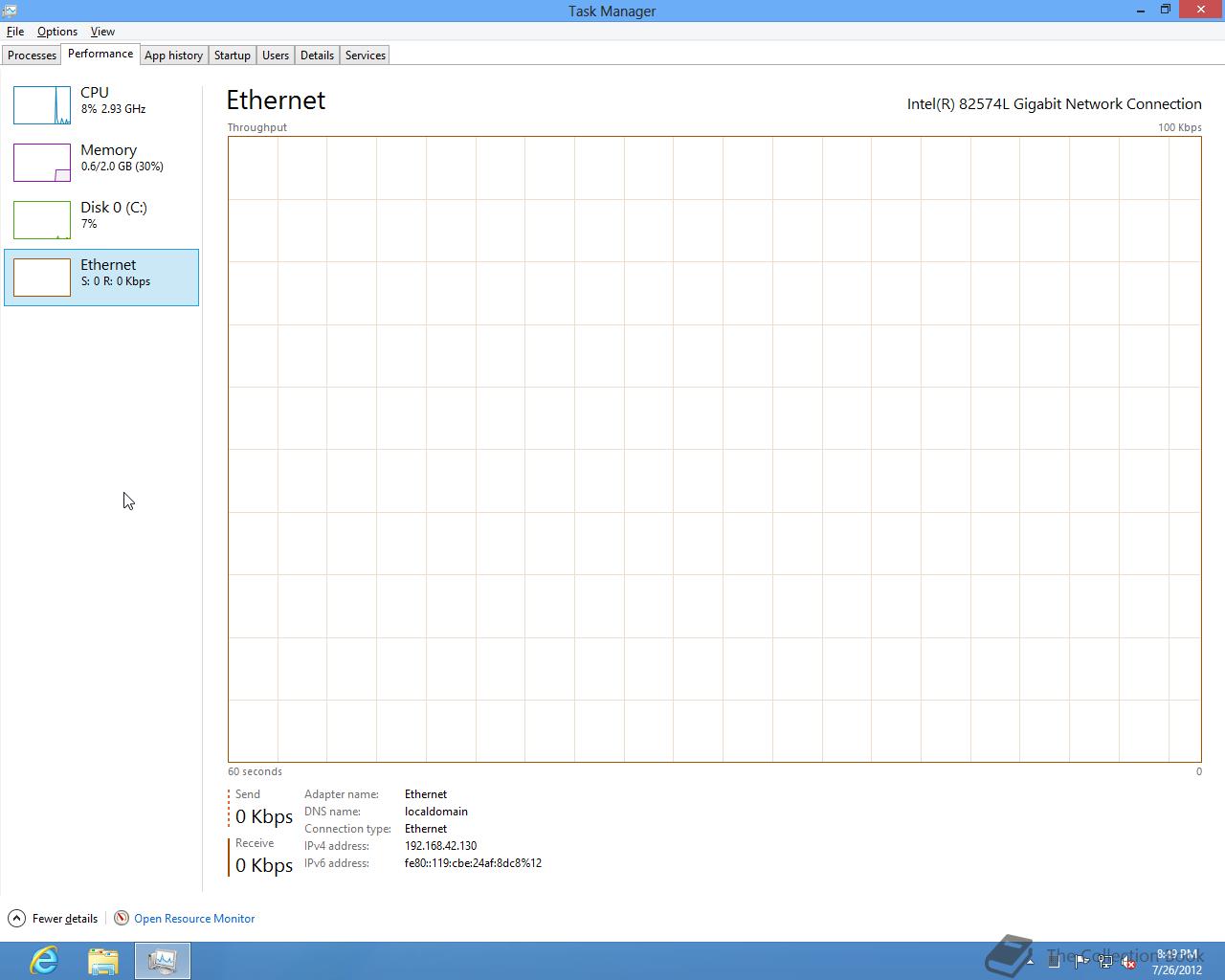Image resolution: width=1225 pixels, height=980 pixels.
Task: Open the Action Center flag icon
Action: (1081, 962)
